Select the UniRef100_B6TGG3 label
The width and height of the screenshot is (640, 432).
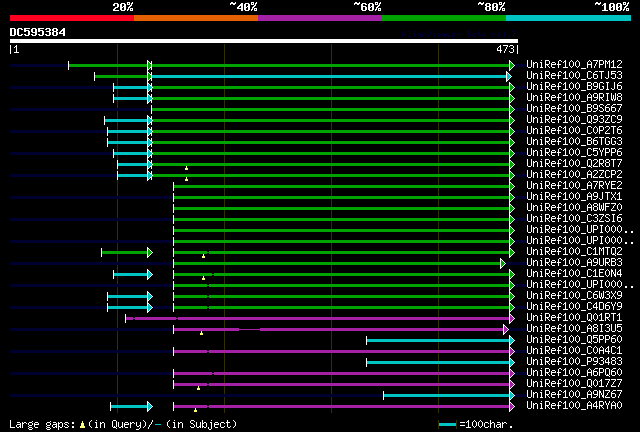click(574, 142)
